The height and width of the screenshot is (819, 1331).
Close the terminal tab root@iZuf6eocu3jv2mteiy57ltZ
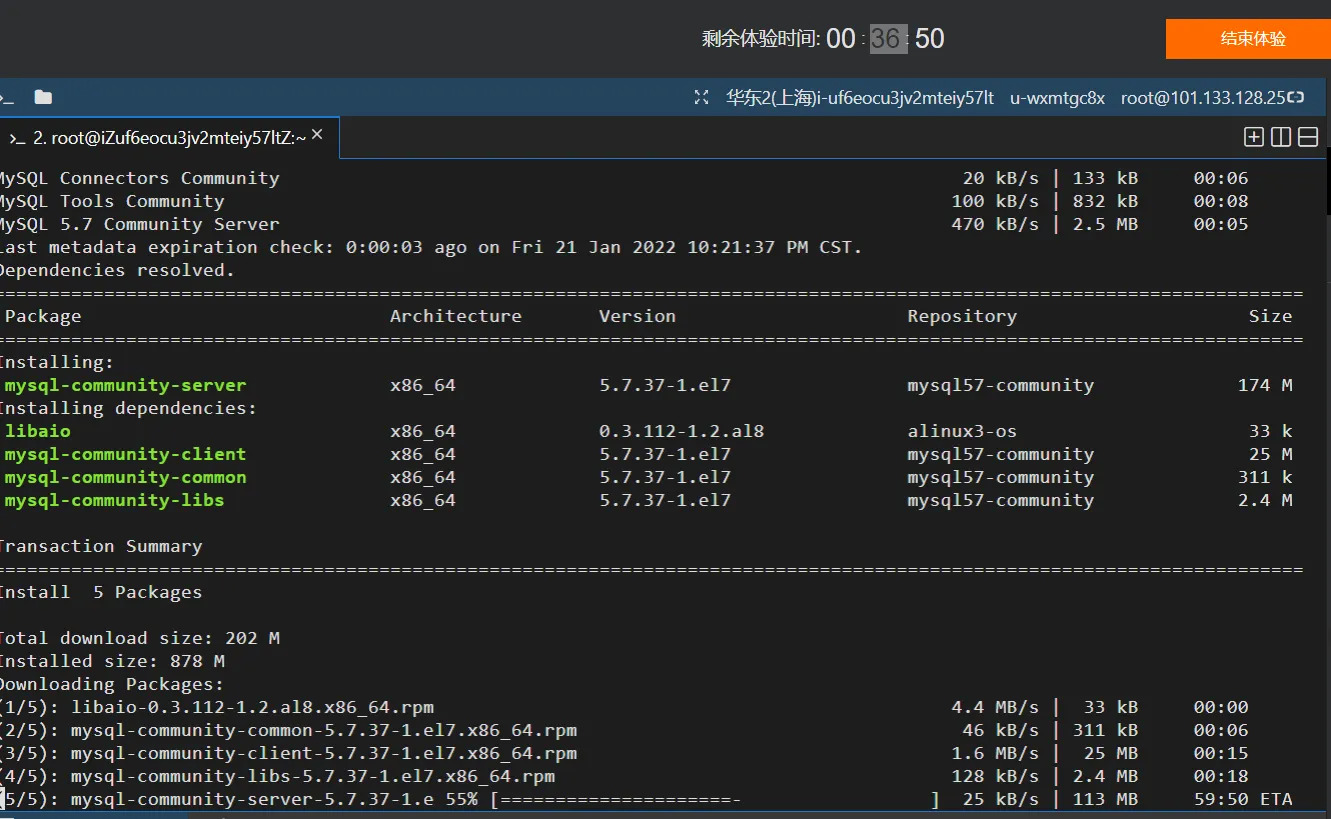[317, 135]
